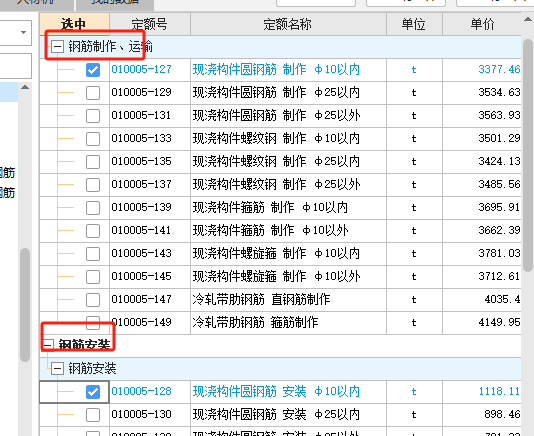Click 冷轧带肋钢筋 箍筋制作 name cell
The image size is (534, 436).
288,323
